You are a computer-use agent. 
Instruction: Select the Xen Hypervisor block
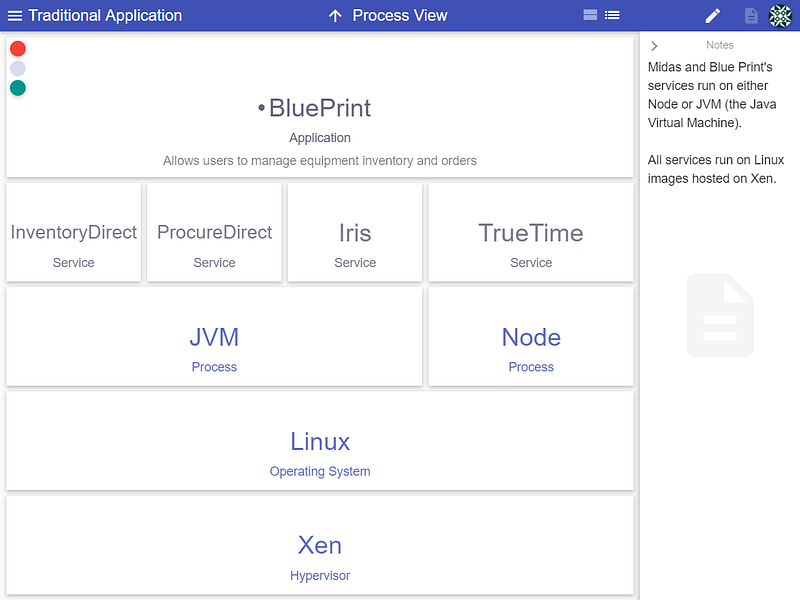coord(320,545)
